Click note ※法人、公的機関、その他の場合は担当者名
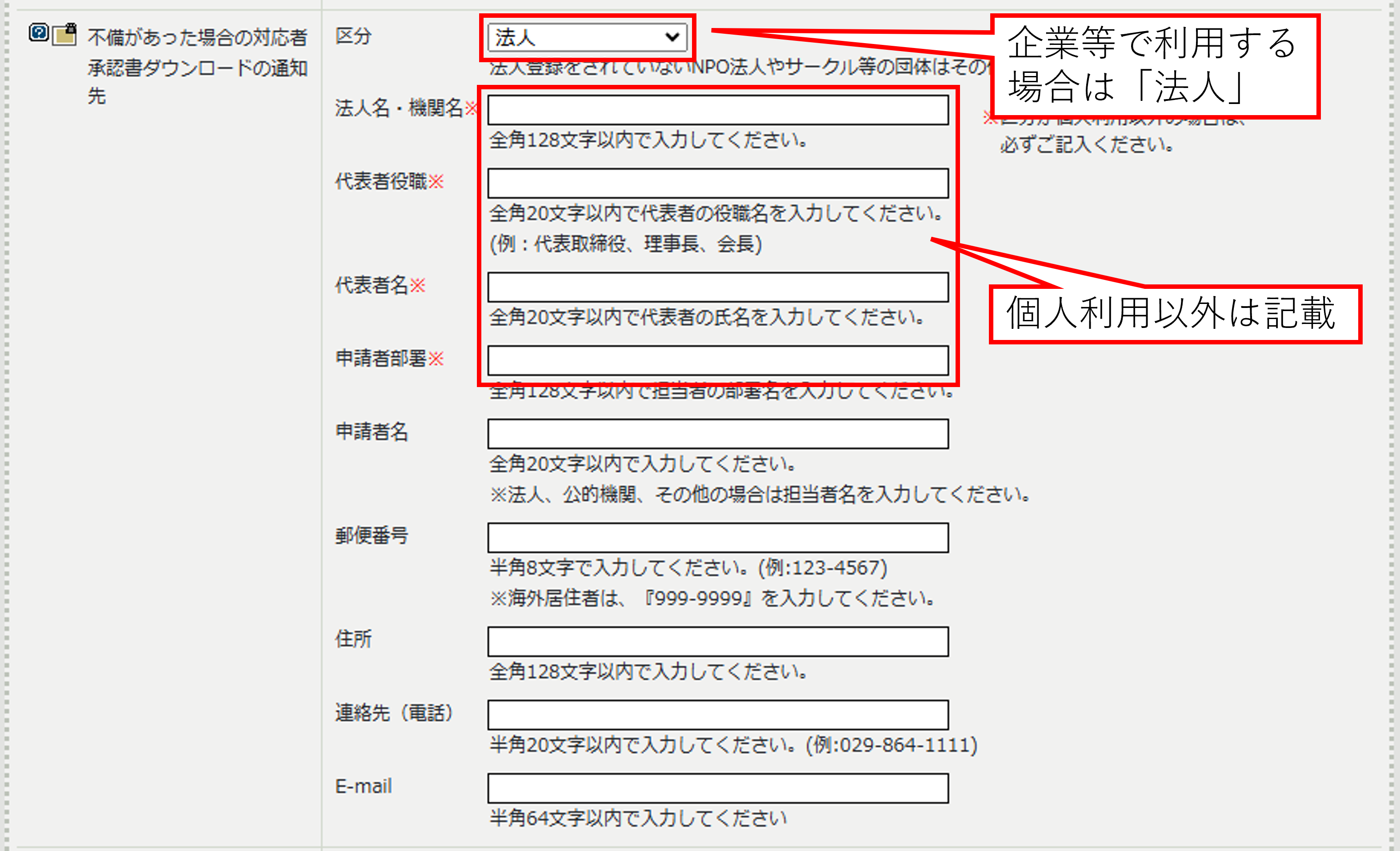 (x=760, y=494)
